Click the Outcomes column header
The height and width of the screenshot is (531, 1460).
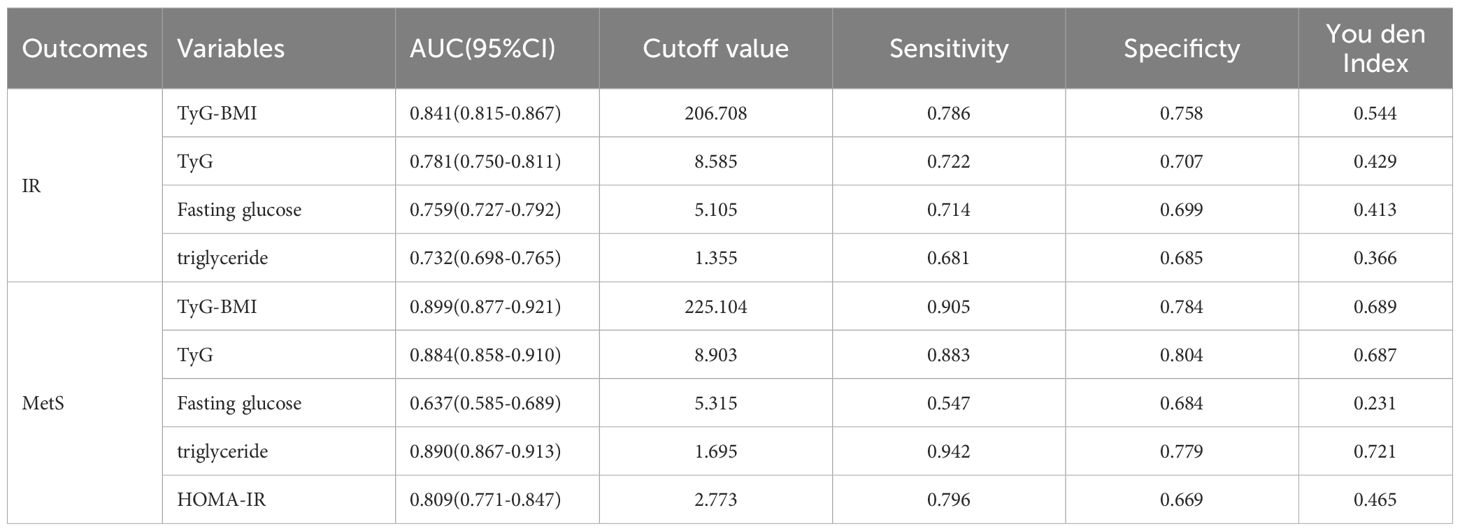[85, 48]
